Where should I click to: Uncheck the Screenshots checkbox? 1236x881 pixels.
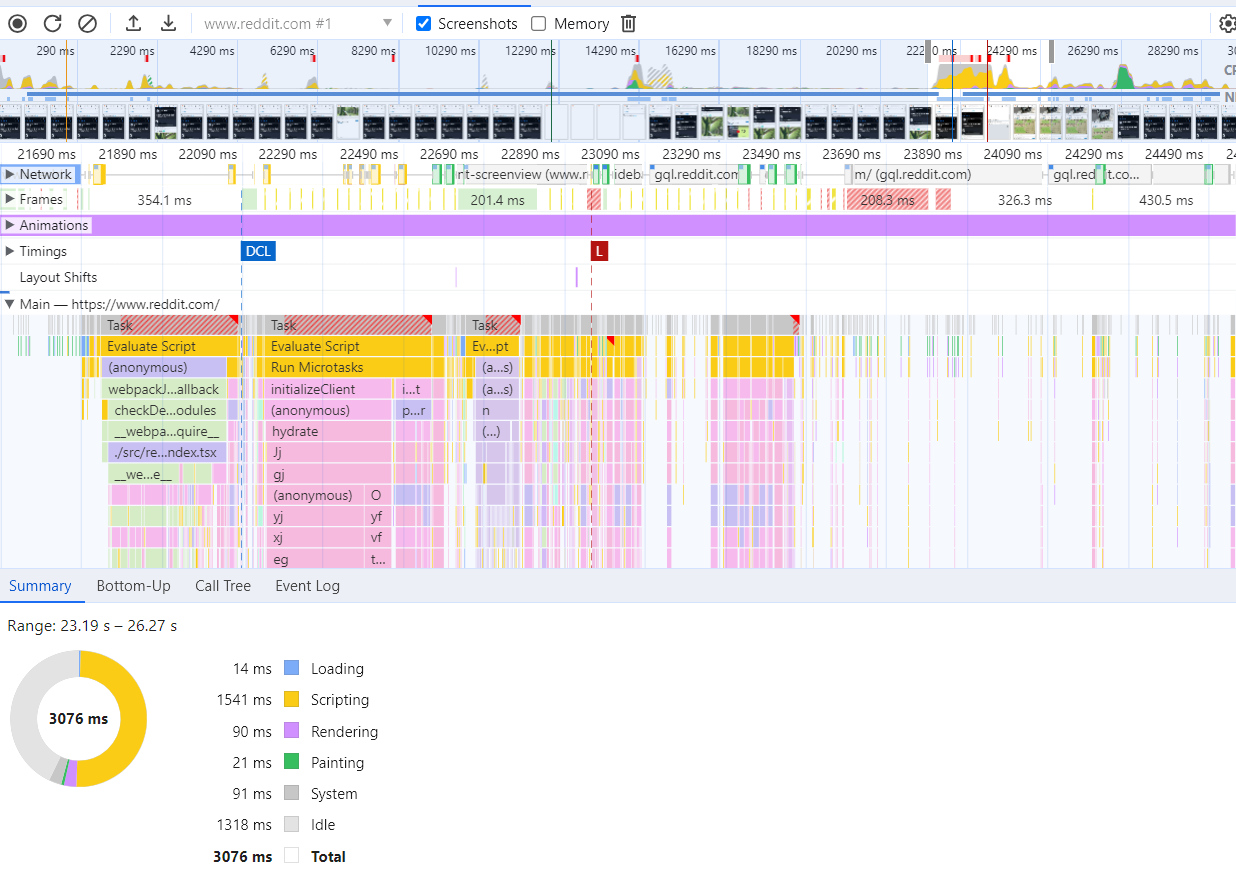click(423, 23)
